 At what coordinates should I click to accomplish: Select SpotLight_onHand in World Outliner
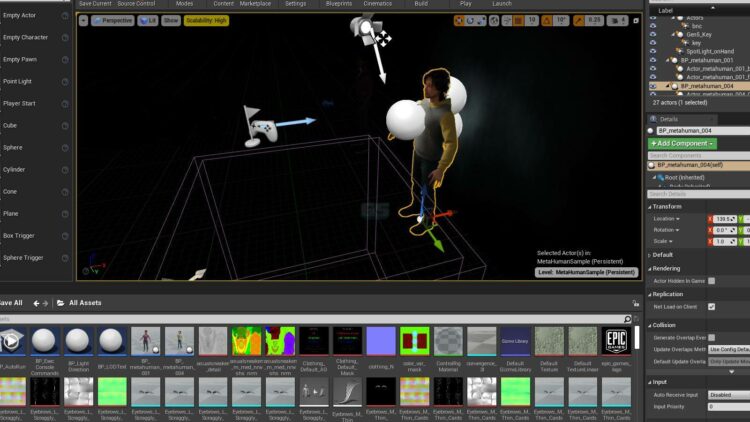tap(710, 51)
